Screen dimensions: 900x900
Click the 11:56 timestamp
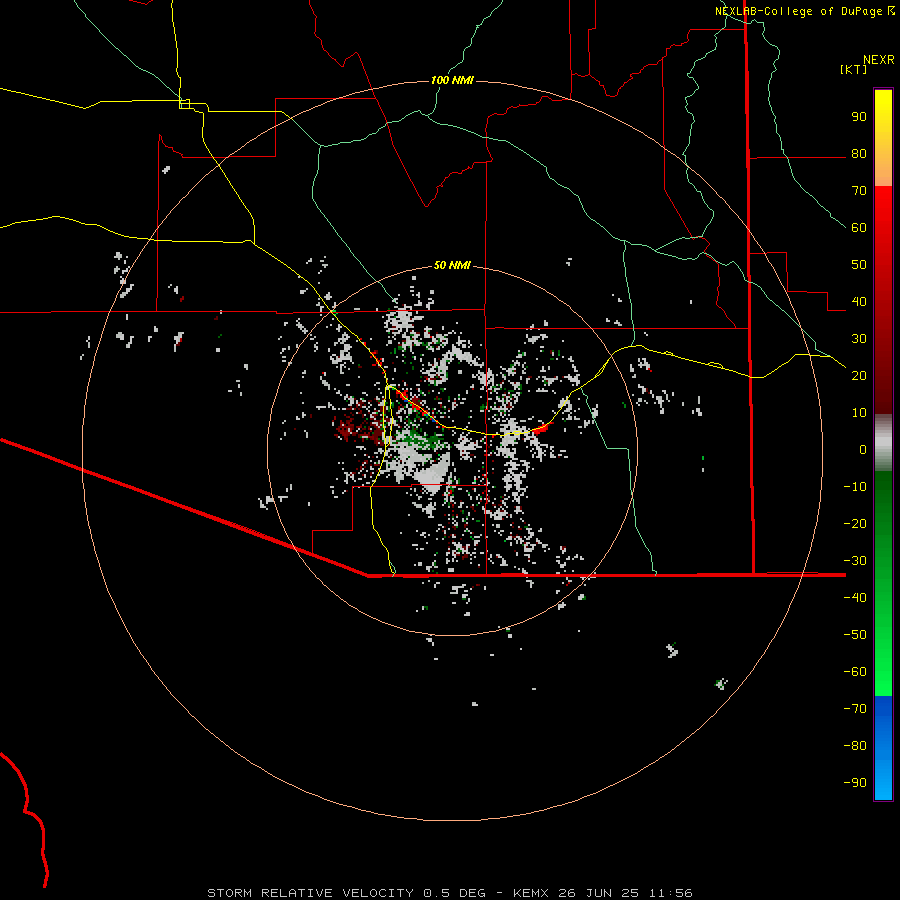[670, 893]
